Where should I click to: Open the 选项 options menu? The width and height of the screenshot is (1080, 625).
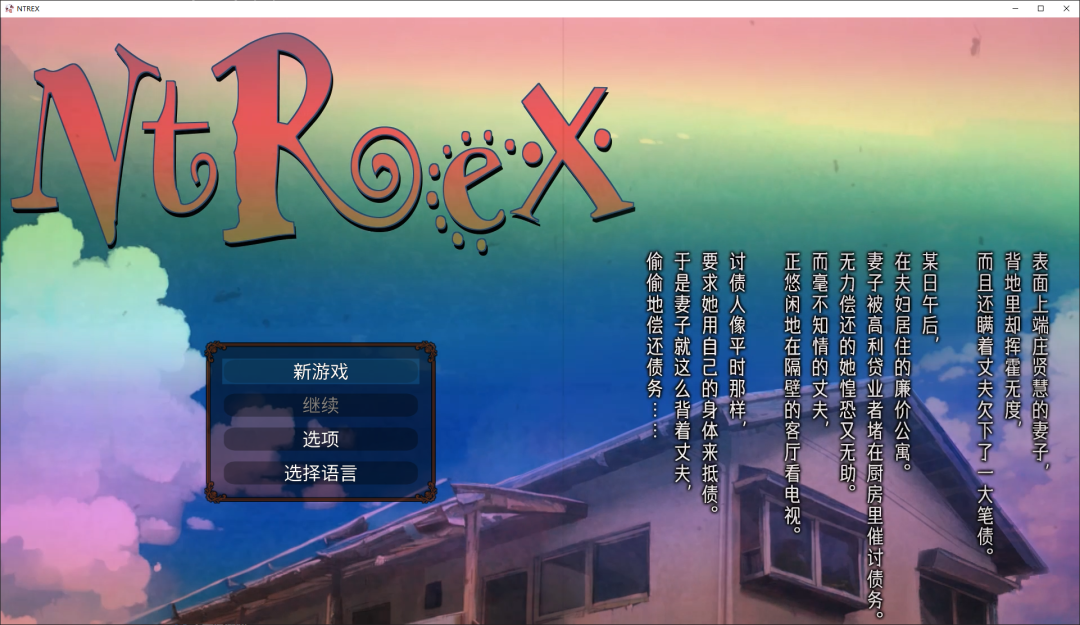click(x=320, y=439)
